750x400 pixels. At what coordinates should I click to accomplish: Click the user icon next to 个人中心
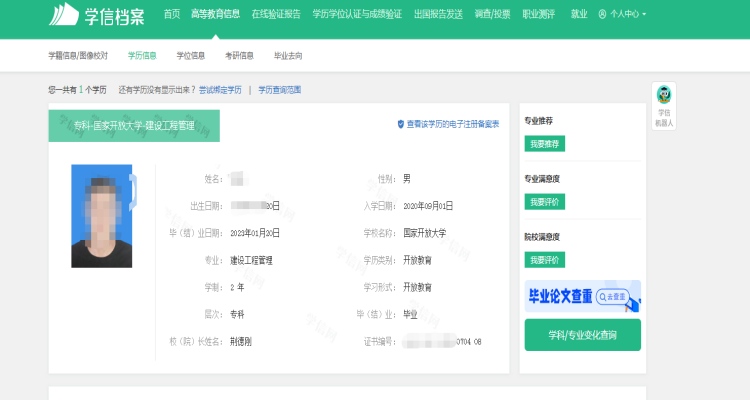point(602,15)
